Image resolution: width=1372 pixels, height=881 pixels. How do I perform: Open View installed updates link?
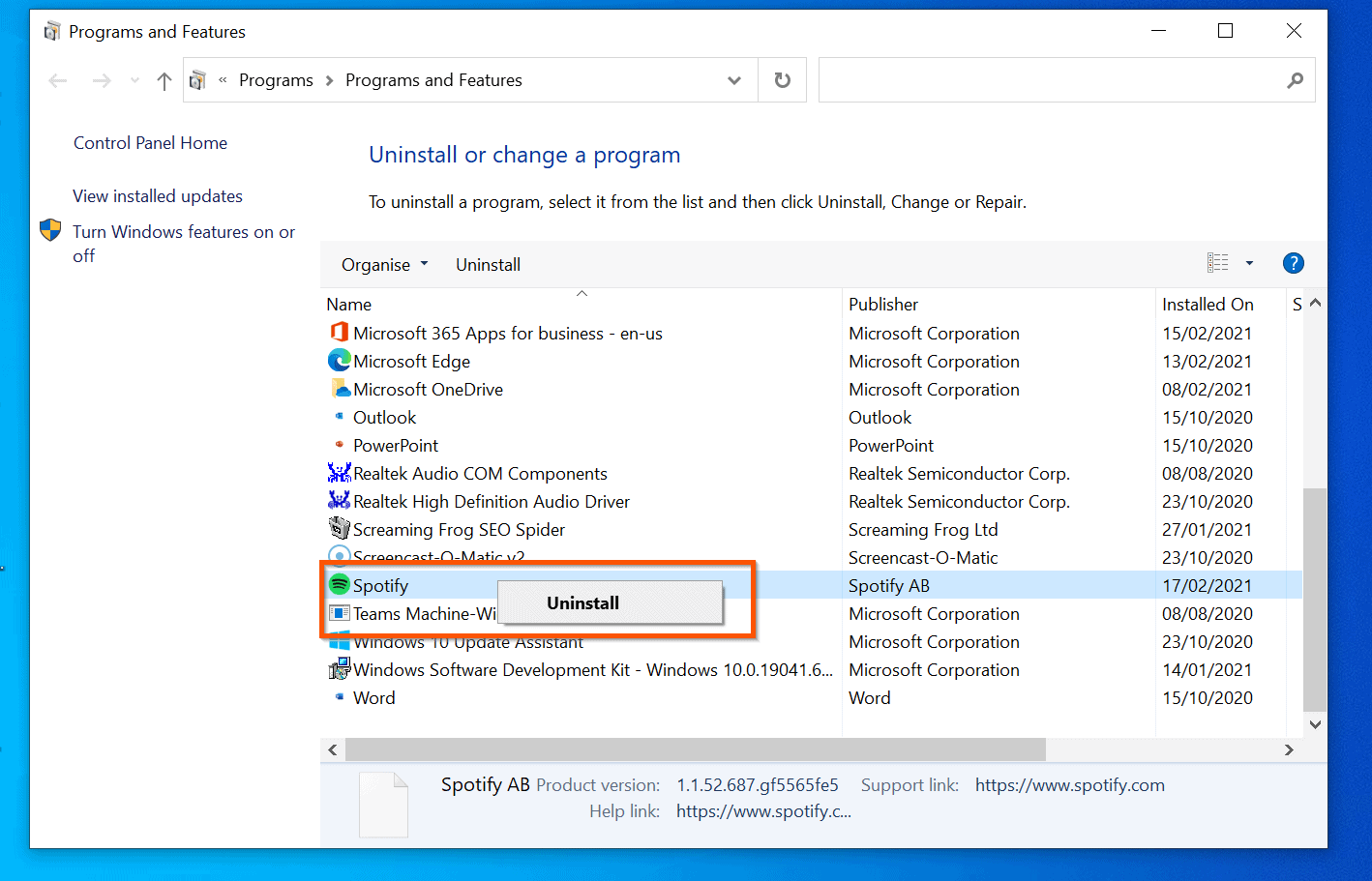[x=158, y=196]
